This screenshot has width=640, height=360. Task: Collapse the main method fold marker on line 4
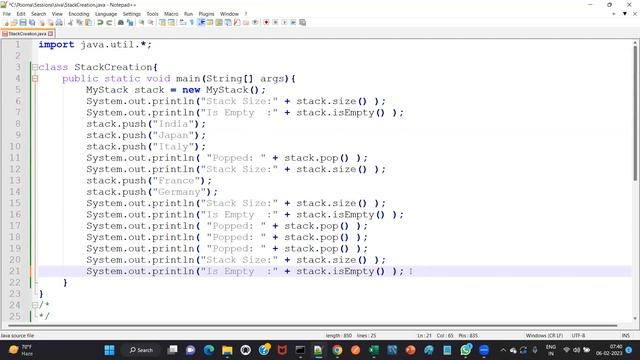(x=35, y=78)
